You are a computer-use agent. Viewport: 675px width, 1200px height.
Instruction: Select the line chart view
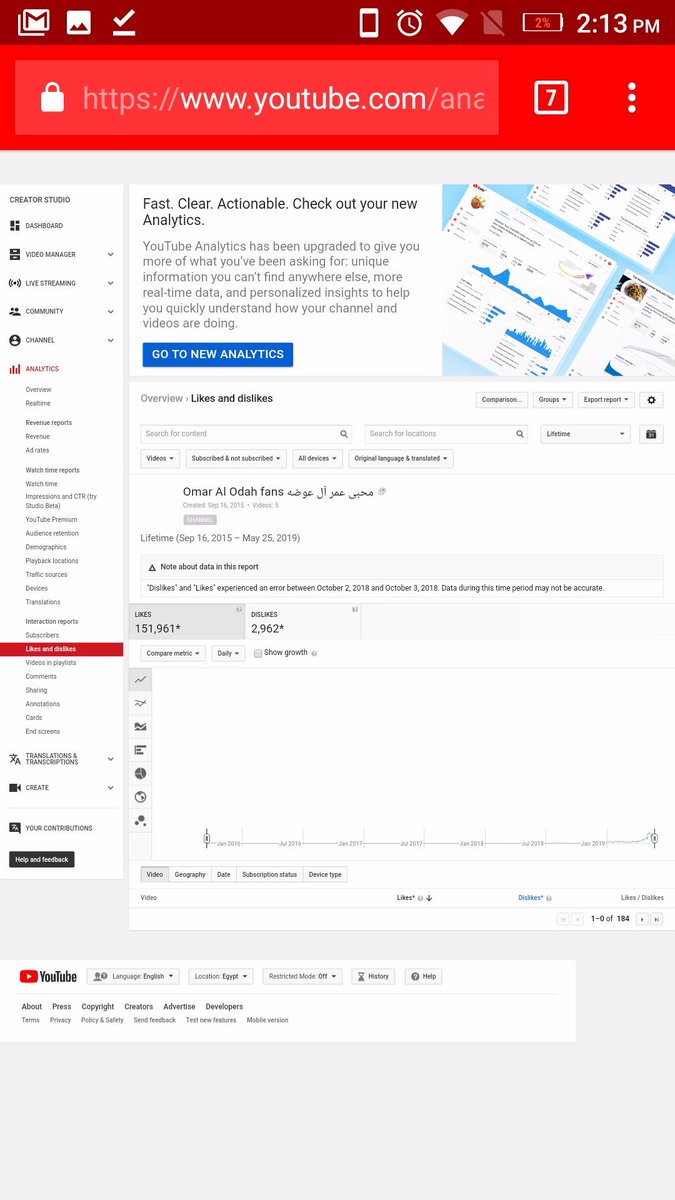tap(140, 679)
